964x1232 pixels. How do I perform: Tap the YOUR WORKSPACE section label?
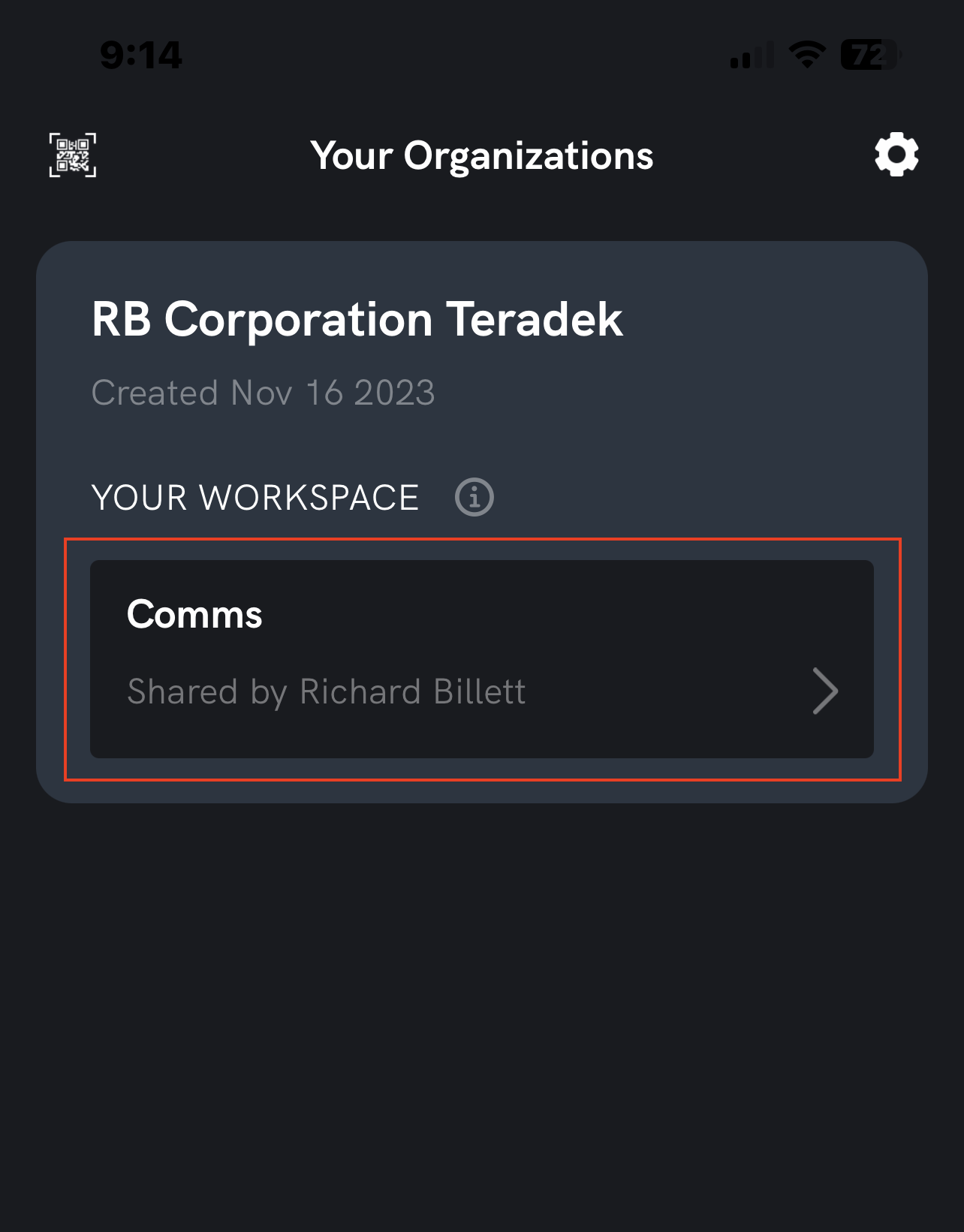(255, 496)
